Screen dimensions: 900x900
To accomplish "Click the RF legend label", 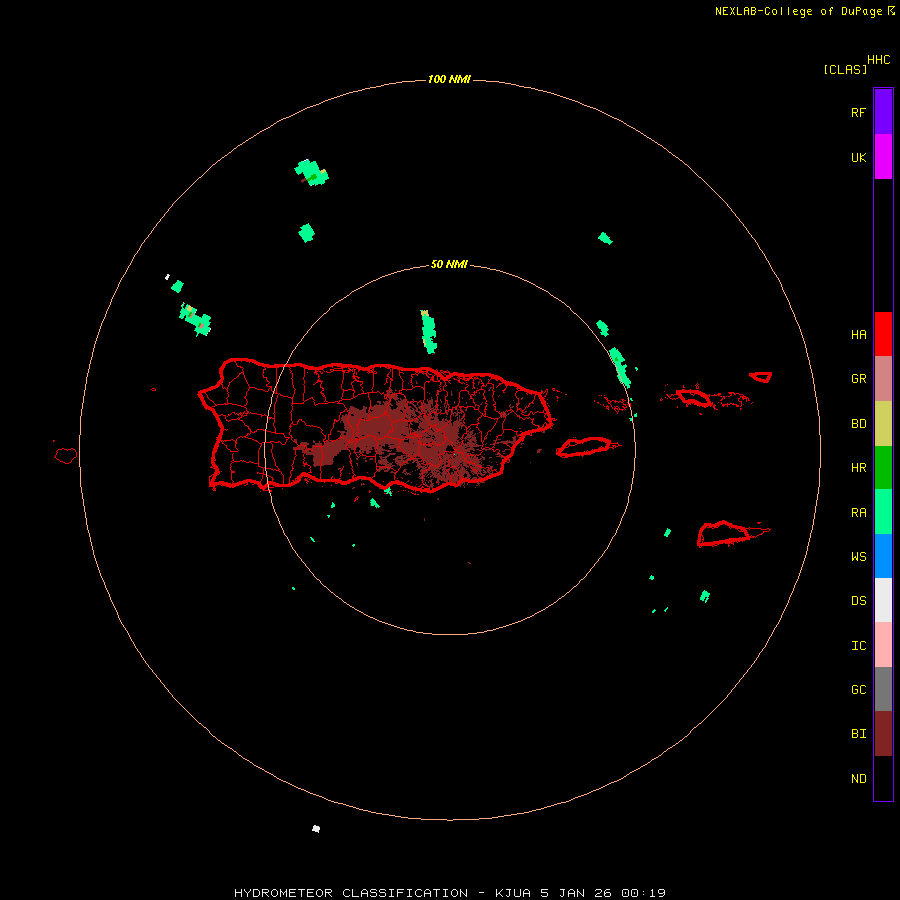I will point(858,112).
